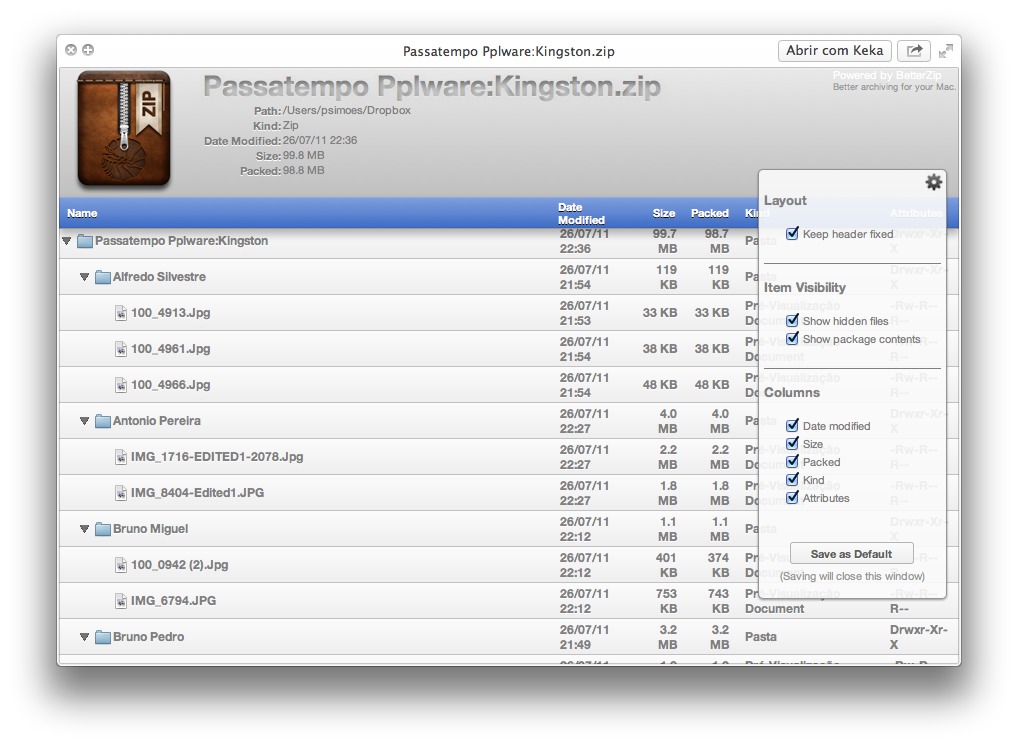Sort by the Size column header
This screenshot has height=745, width=1018.
pos(664,214)
